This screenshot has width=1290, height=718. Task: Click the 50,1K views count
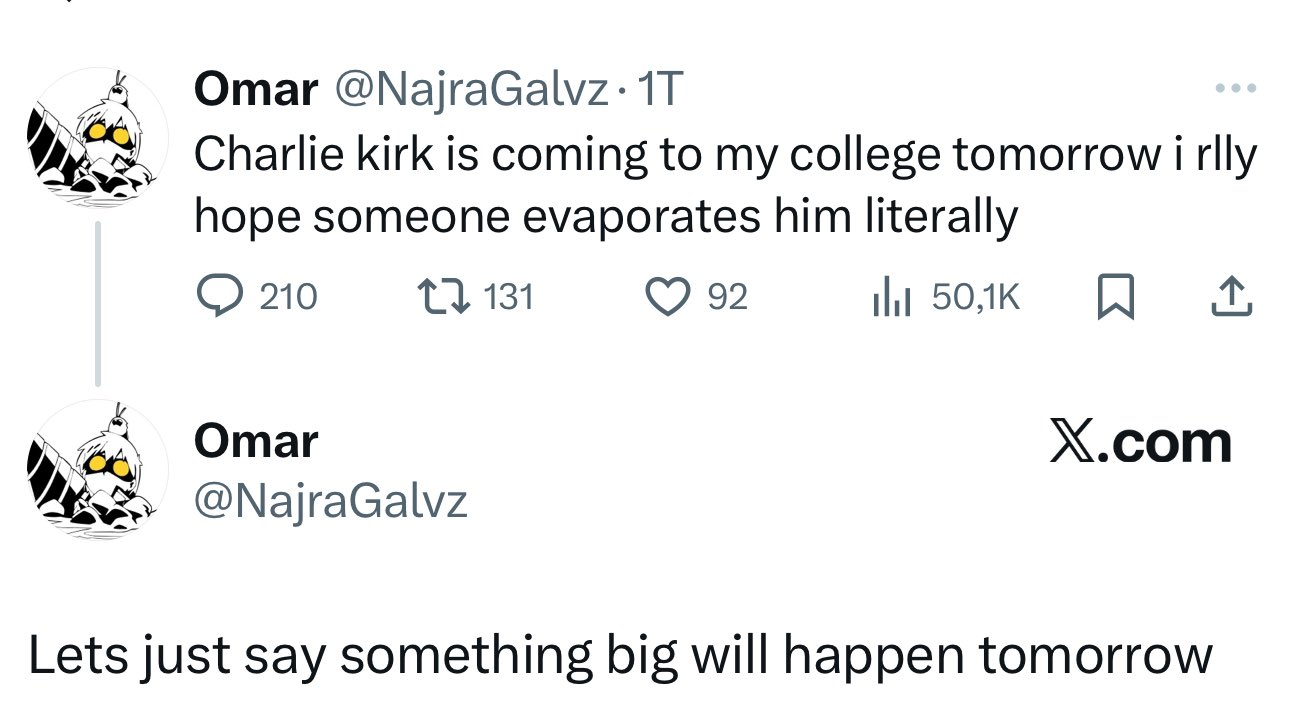point(975,297)
